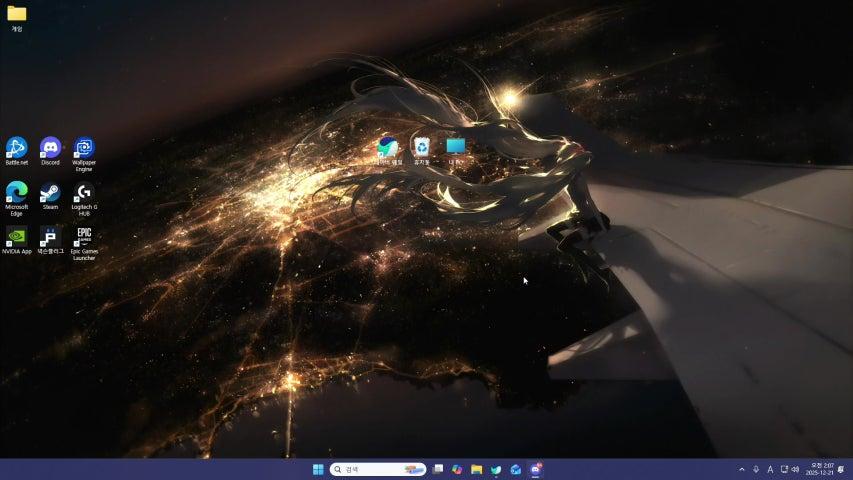Open File Explorer from the taskbar

click(x=477, y=469)
